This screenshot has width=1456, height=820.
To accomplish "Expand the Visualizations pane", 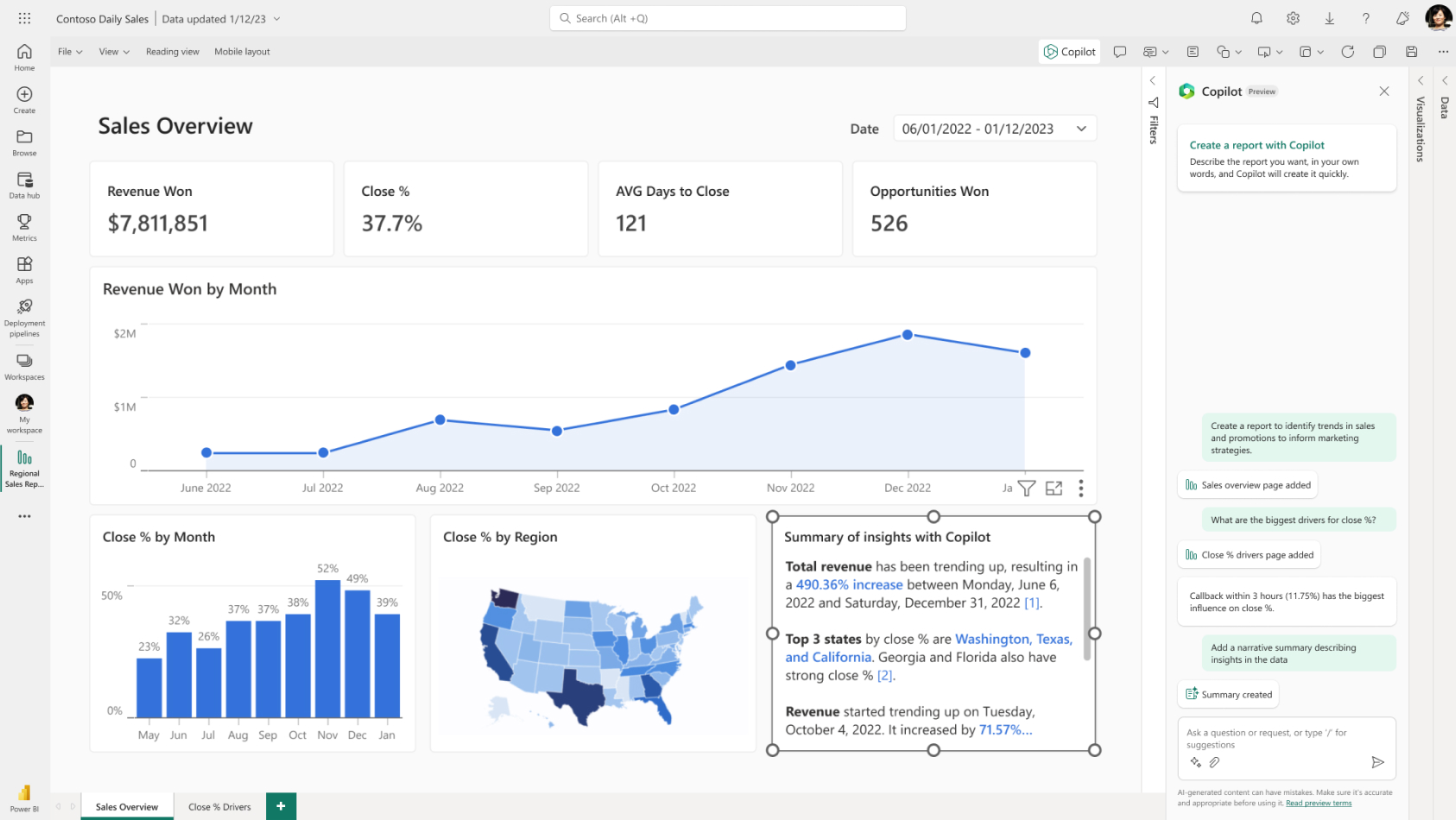I will tap(1421, 80).
